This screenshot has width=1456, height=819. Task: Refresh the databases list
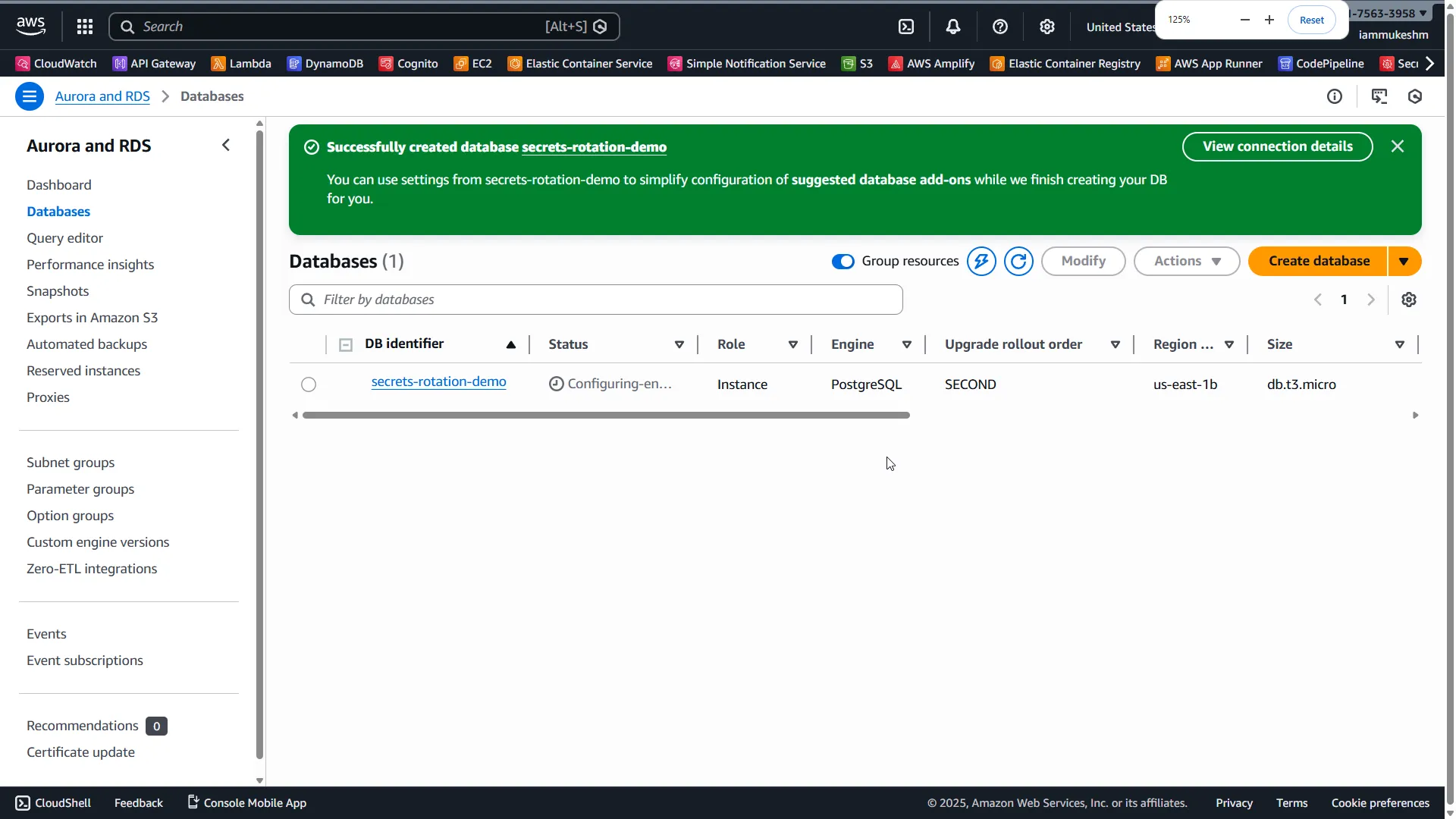[1018, 261]
